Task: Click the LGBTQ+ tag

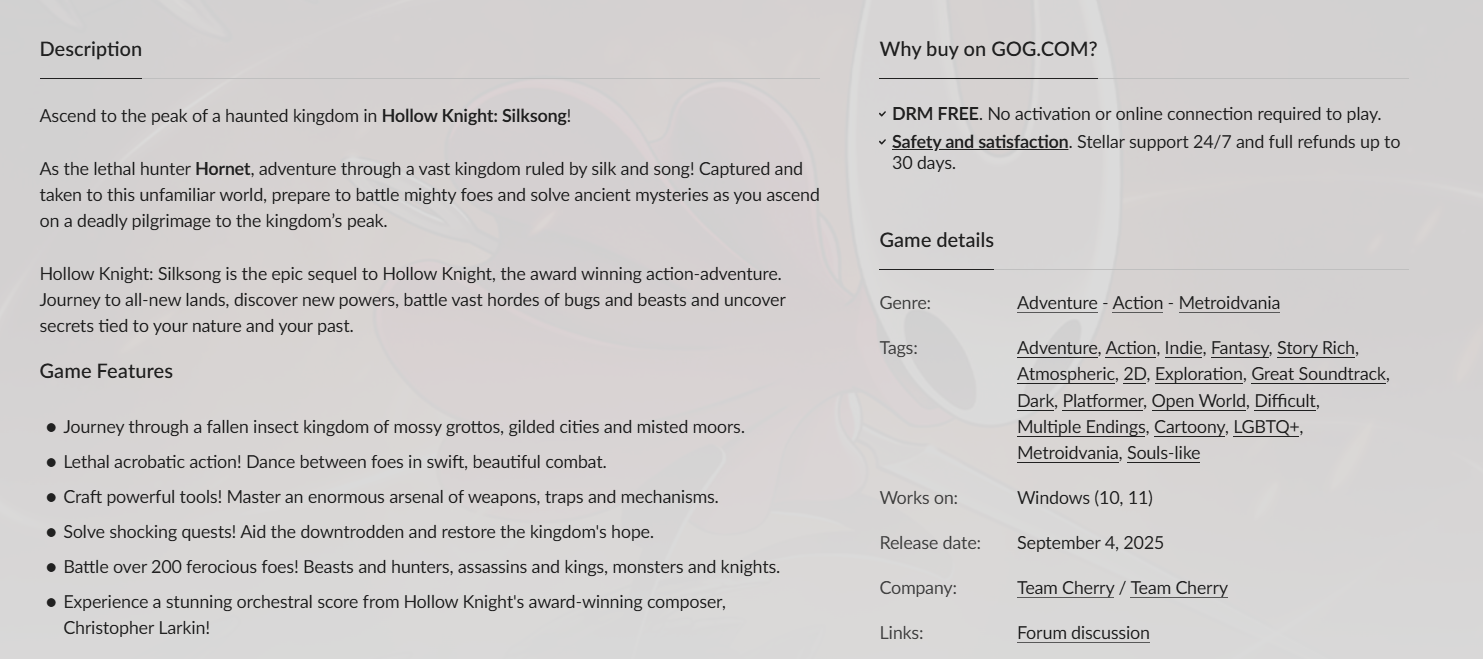Action: 1266,427
